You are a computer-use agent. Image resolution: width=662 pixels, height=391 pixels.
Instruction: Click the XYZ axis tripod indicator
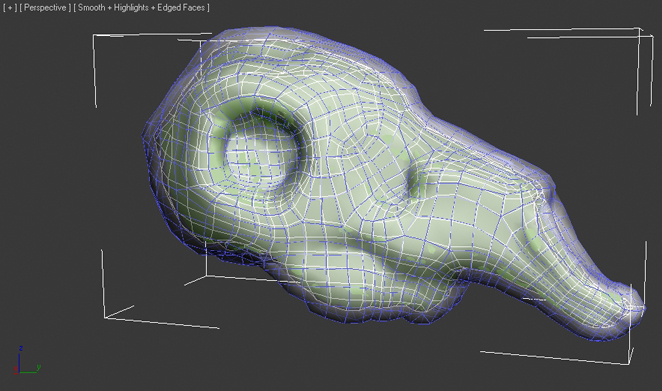[26, 360]
